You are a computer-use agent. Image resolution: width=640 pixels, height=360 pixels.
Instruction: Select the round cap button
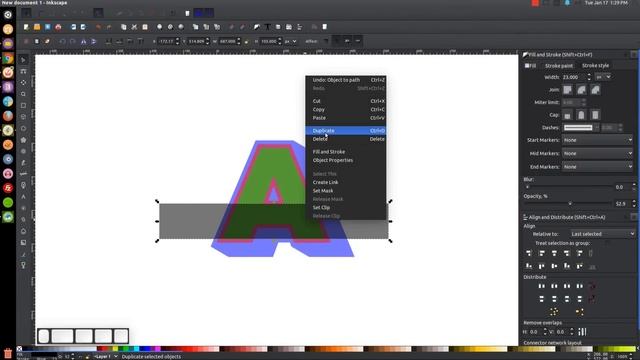582,115
